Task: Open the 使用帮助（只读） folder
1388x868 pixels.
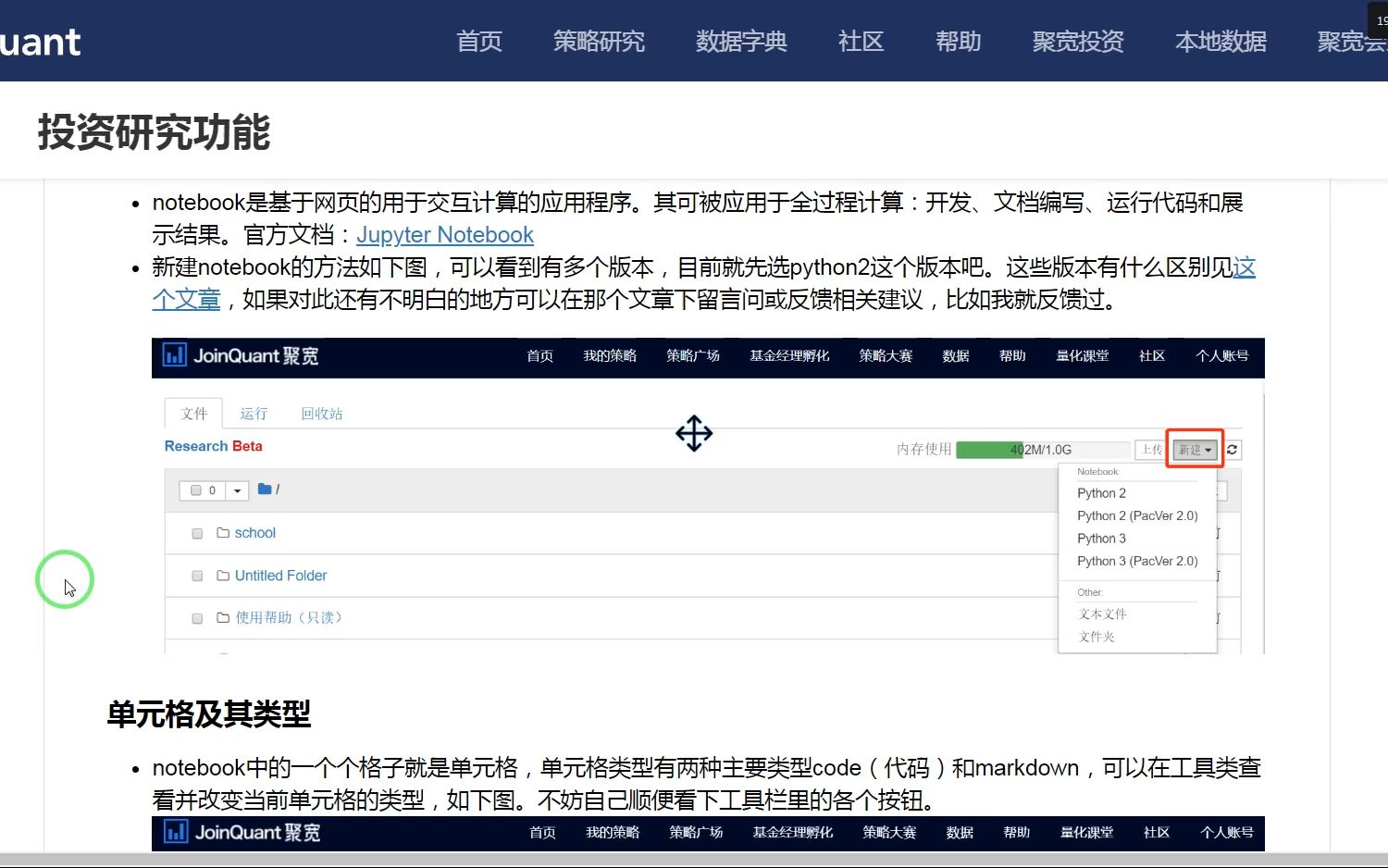Action: 289,617
